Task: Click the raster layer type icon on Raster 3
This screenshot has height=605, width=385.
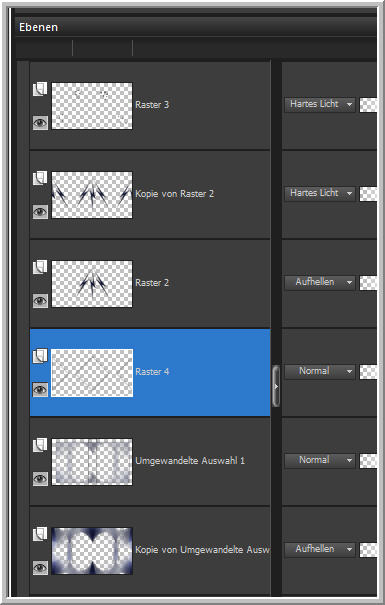Action: tap(40, 89)
